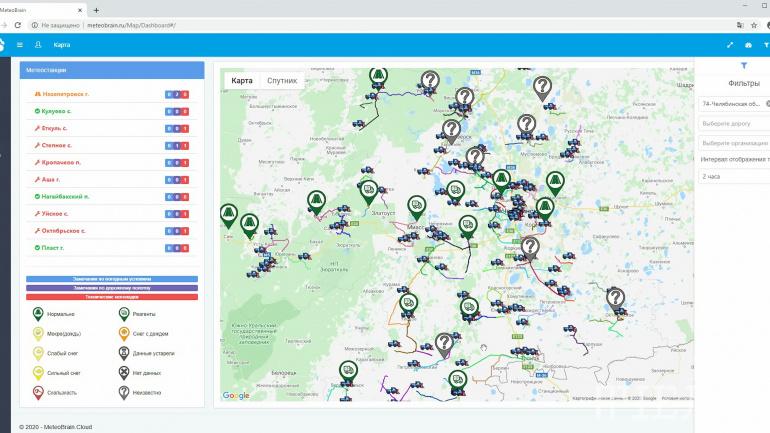This screenshot has height=433, width=770.
Task: Open the Выберите дорогу dropdown
Action: point(733,123)
